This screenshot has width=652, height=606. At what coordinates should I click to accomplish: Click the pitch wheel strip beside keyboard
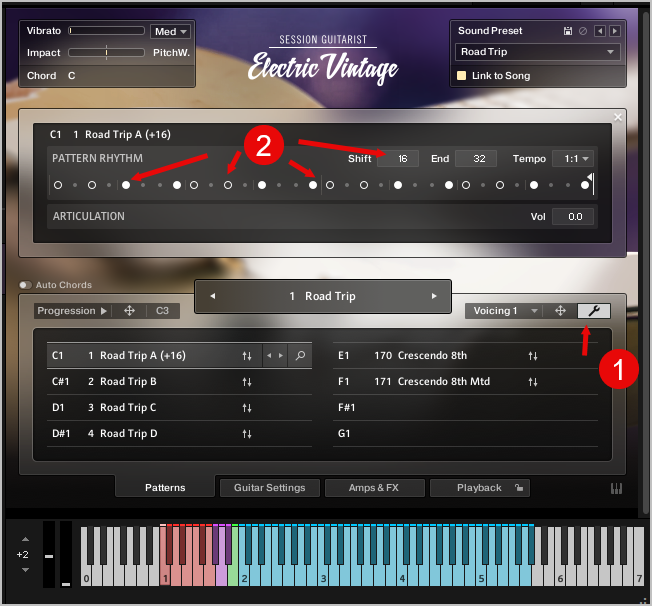click(49, 554)
